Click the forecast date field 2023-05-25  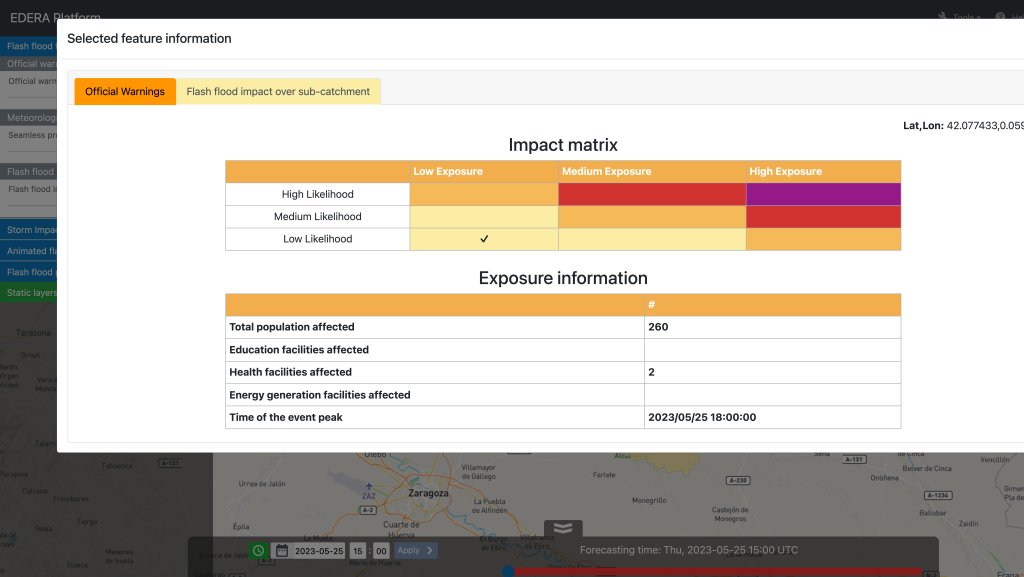pos(319,550)
